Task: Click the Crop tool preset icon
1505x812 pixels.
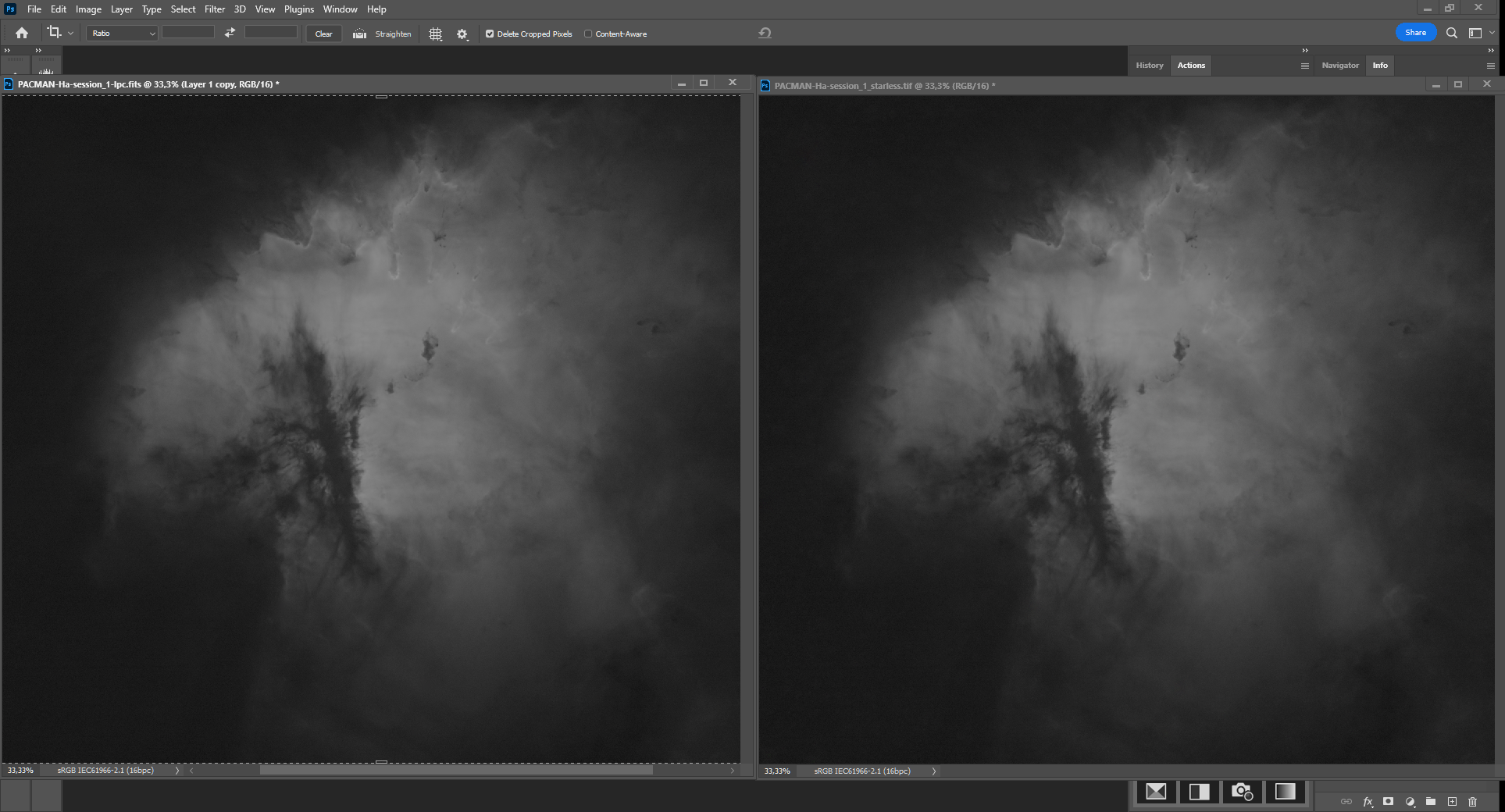Action: 54,32
